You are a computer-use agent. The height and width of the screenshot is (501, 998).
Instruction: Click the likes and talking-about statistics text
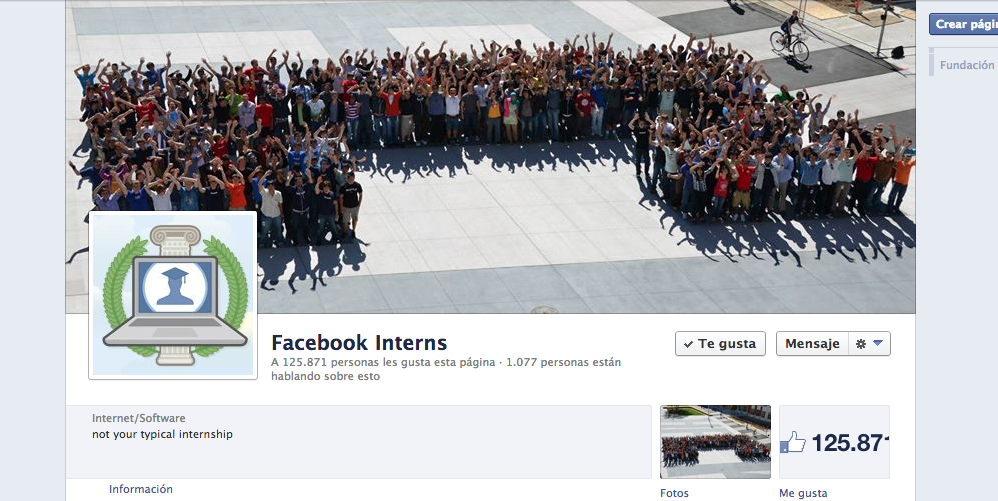pos(446,369)
